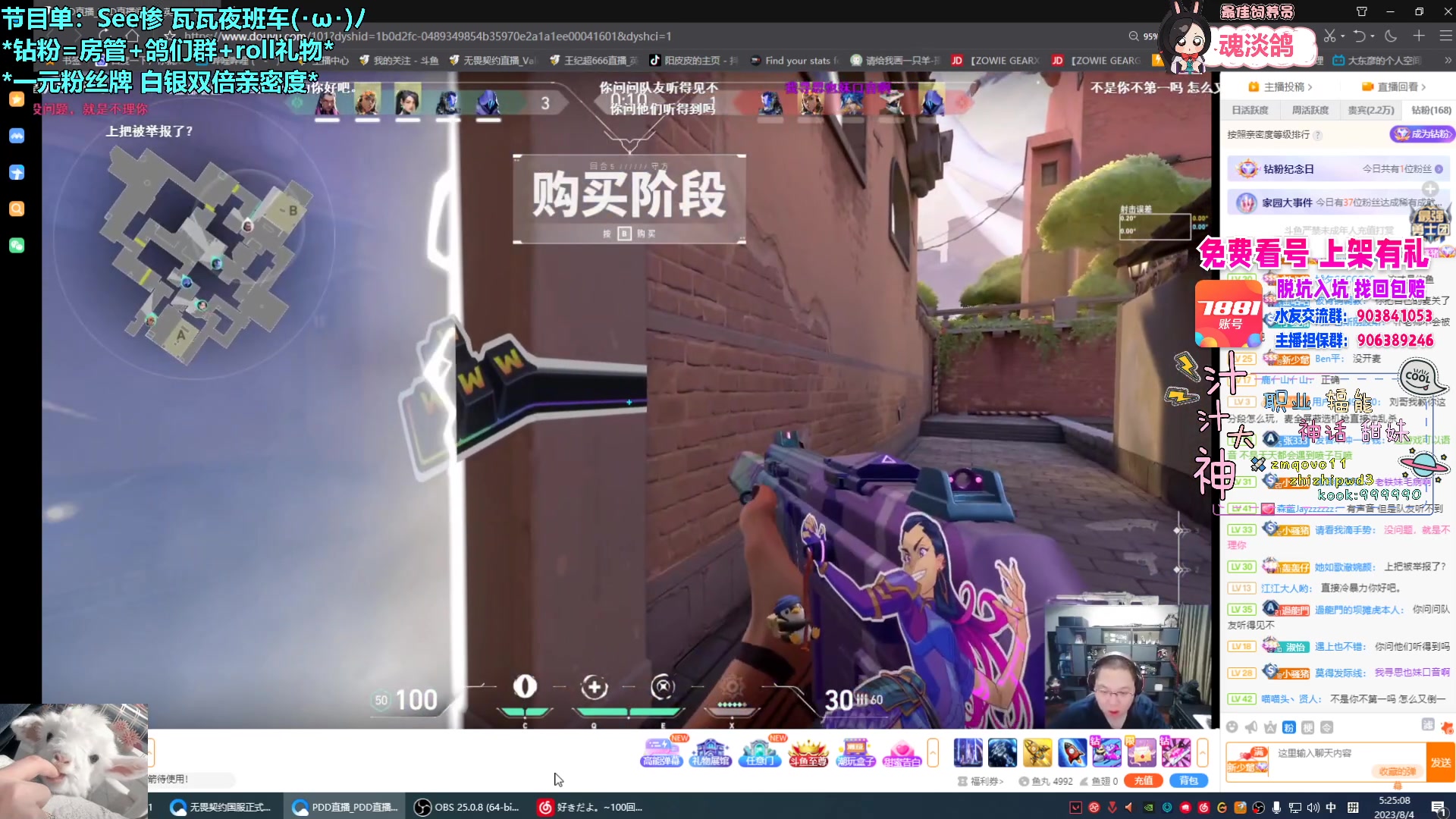Toggle the 梗 meme button in chat toolbar
Image resolution: width=1456 pixels, height=819 pixels.
(x=1308, y=727)
